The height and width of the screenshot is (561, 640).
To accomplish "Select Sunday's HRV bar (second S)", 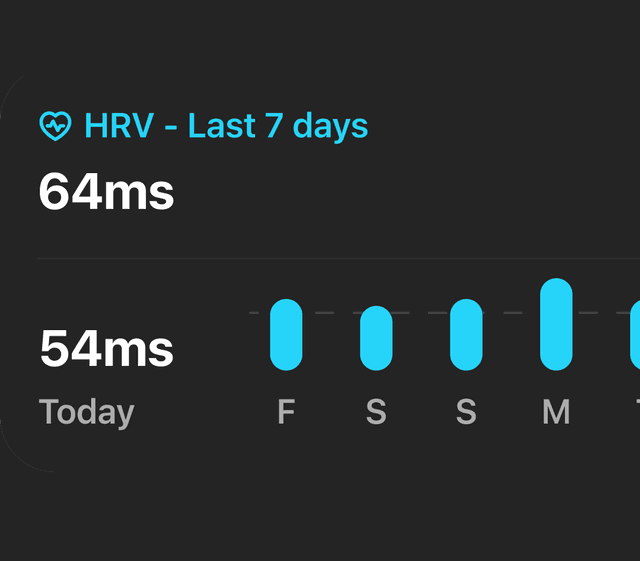I will pyautogui.click(x=466, y=334).
